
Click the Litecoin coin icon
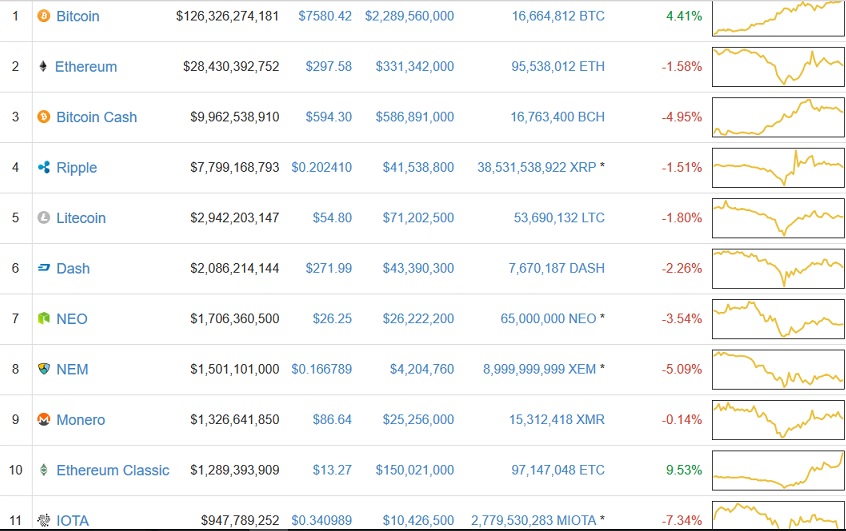(43, 218)
